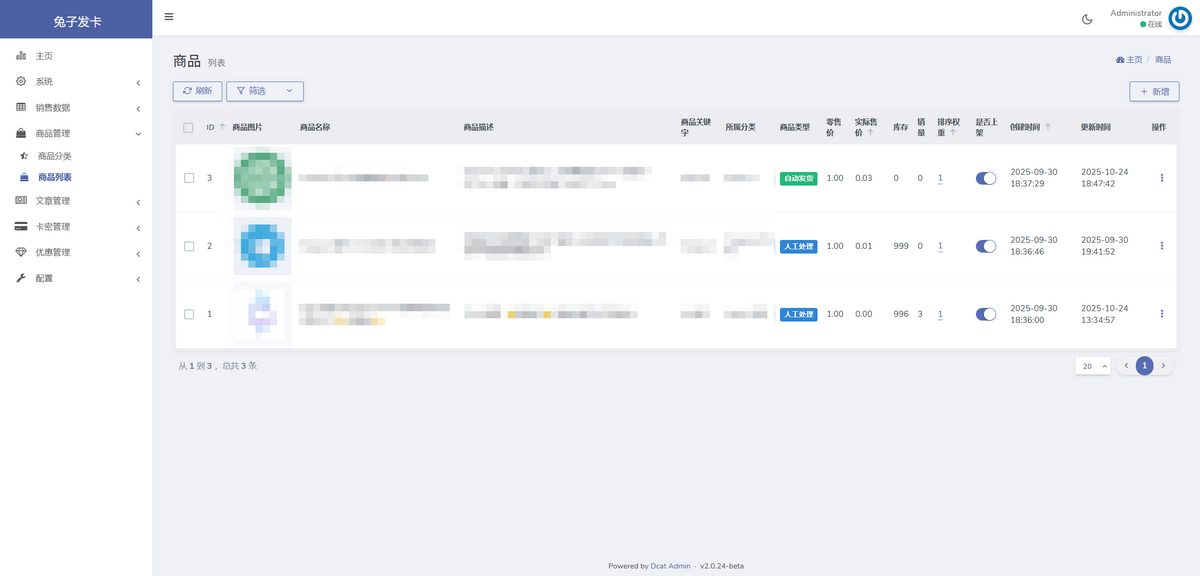Image resolution: width=1200 pixels, height=576 pixels.
Task: Sort the table by 创建时间 arrow
Action: coord(1048,127)
